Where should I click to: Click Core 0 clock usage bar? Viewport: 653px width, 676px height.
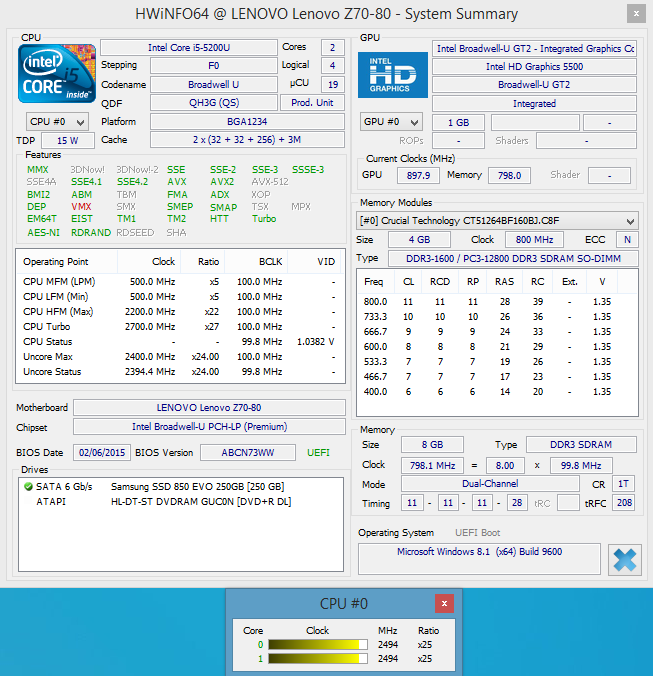pyautogui.click(x=318, y=645)
